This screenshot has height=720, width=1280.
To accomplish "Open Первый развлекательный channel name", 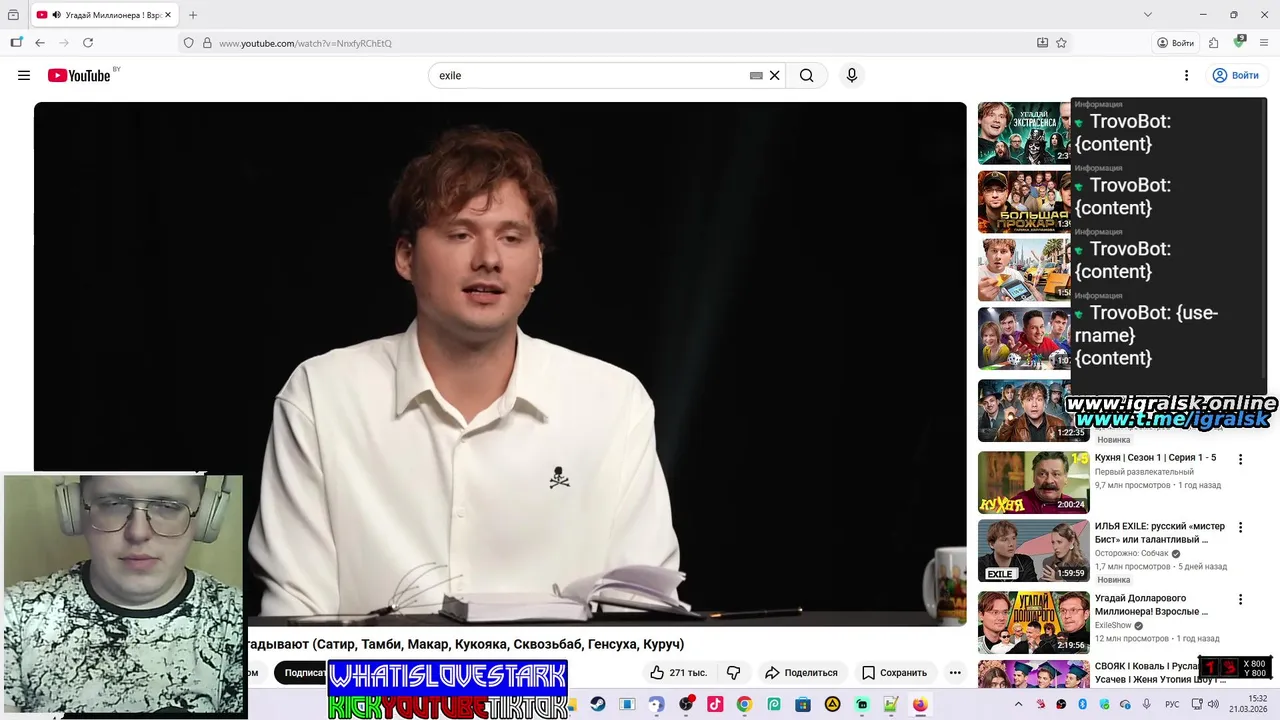I will point(1144,472).
